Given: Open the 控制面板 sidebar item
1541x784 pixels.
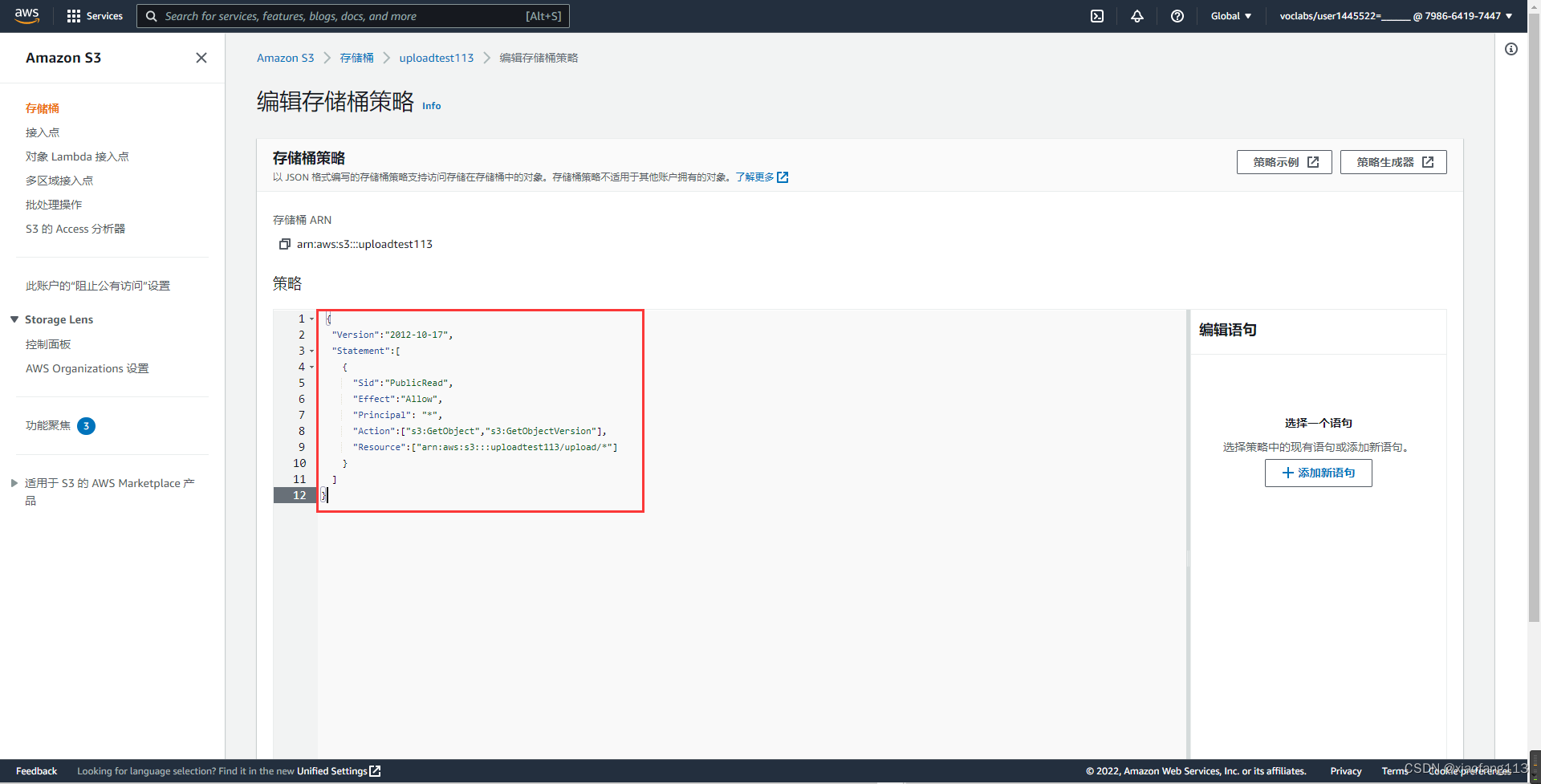Looking at the screenshot, I should pos(48,344).
